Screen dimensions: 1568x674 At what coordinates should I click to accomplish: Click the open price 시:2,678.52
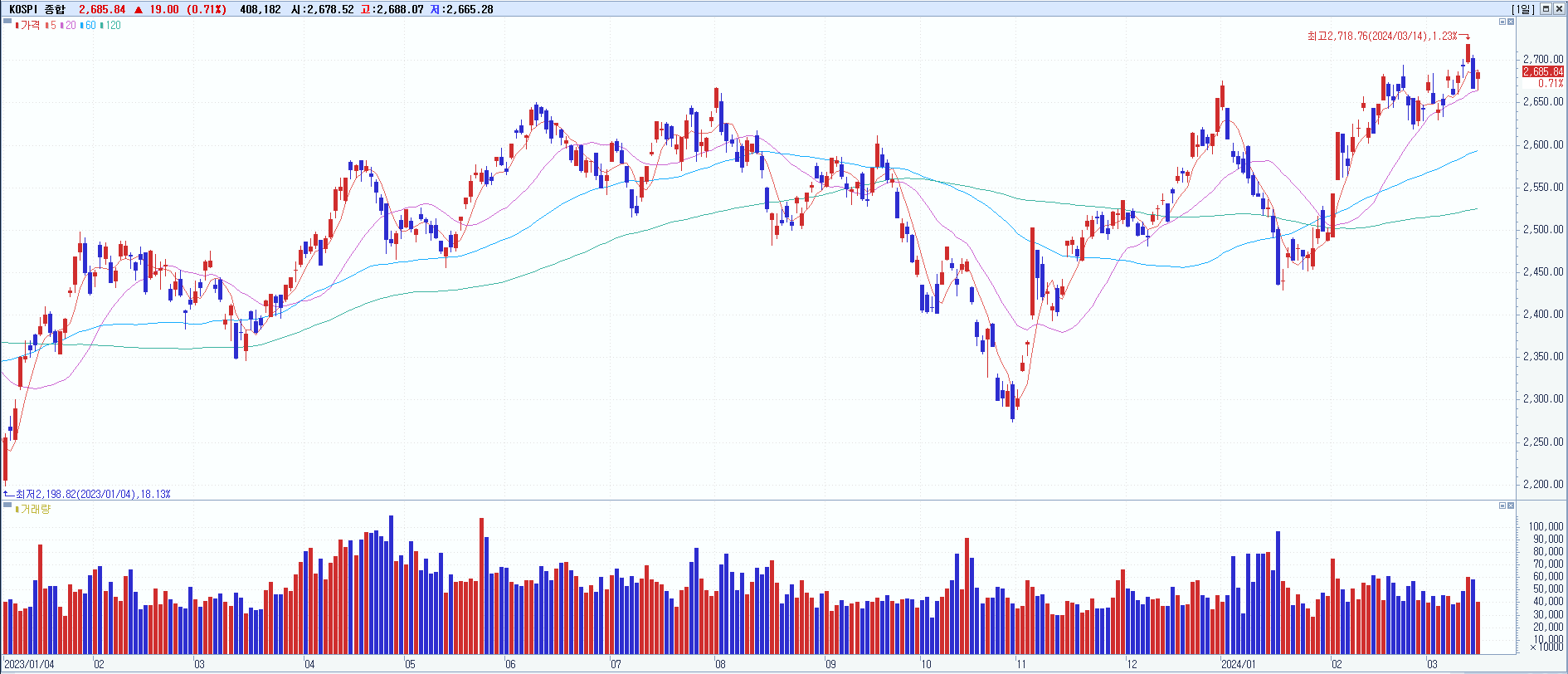322,9
